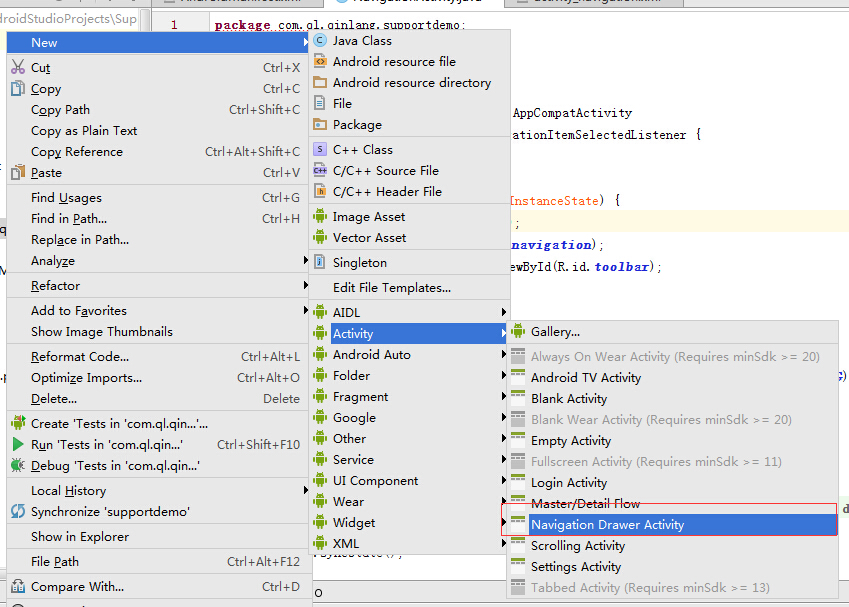Expand the Android Auto submenu arrow
The image size is (849, 607).
[504, 354]
